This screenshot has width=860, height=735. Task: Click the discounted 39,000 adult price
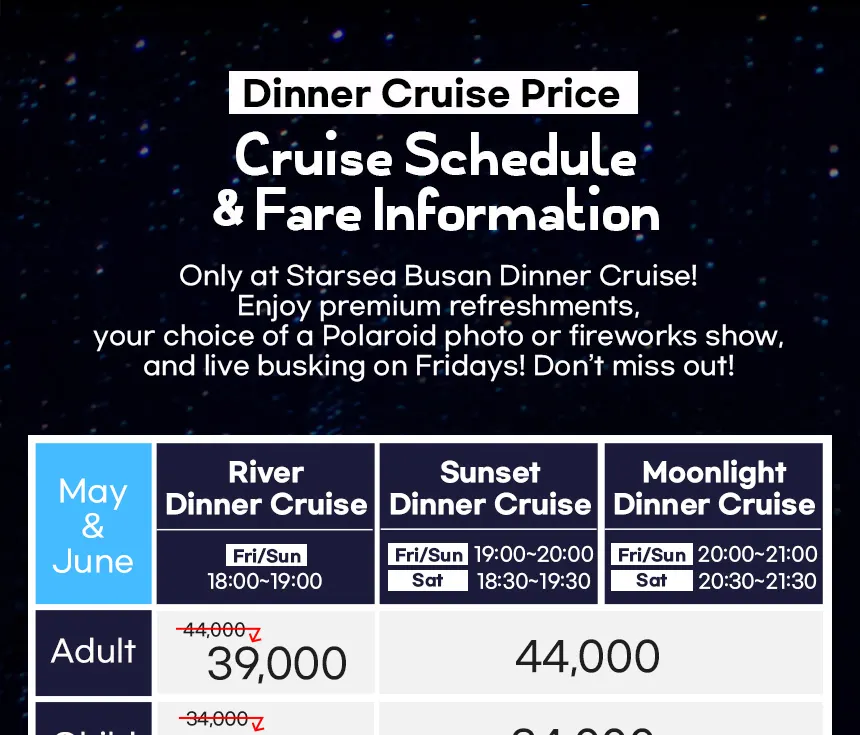(277, 663)
